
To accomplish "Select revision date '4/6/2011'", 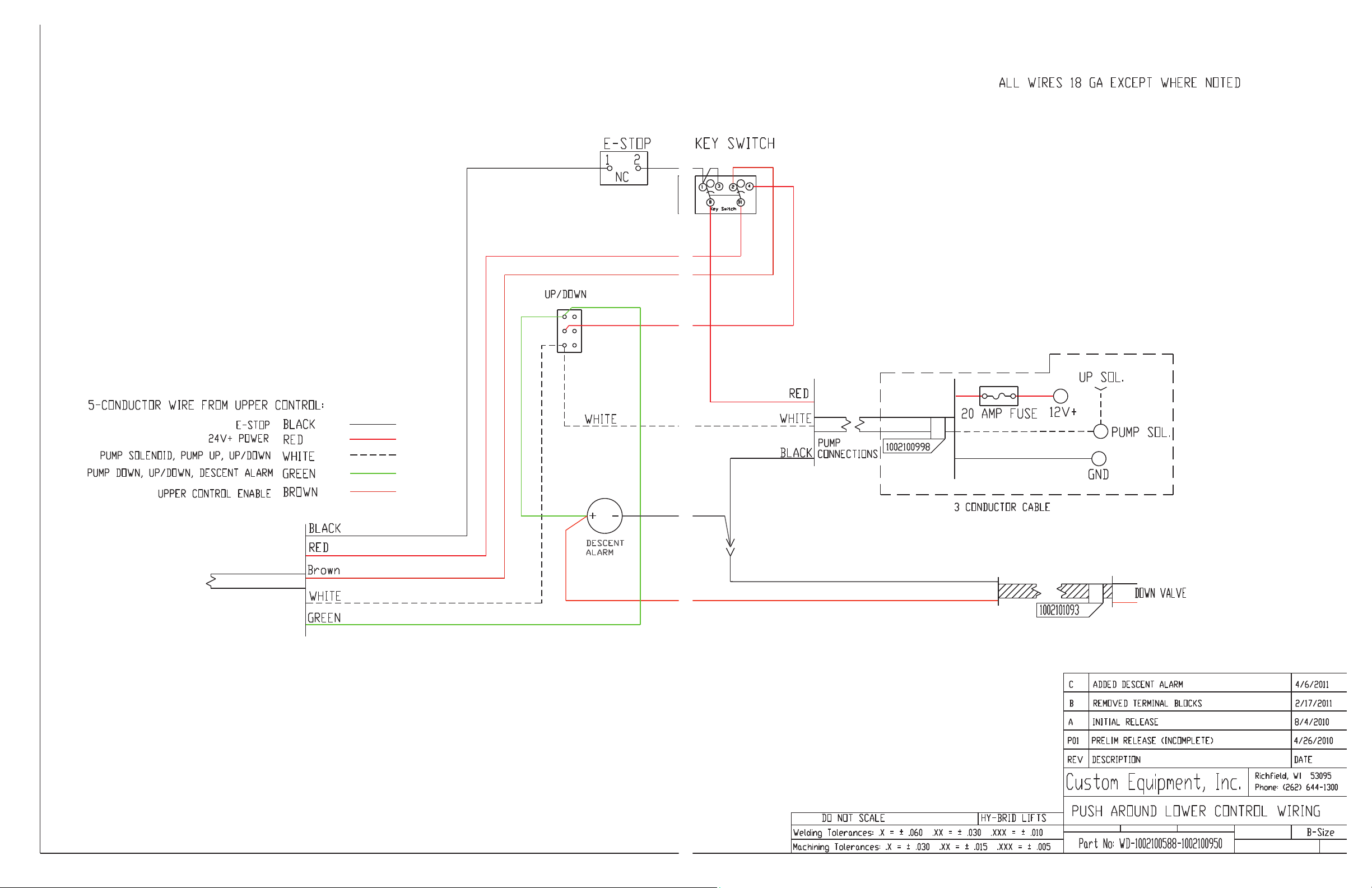I will tap(1311, 685).
